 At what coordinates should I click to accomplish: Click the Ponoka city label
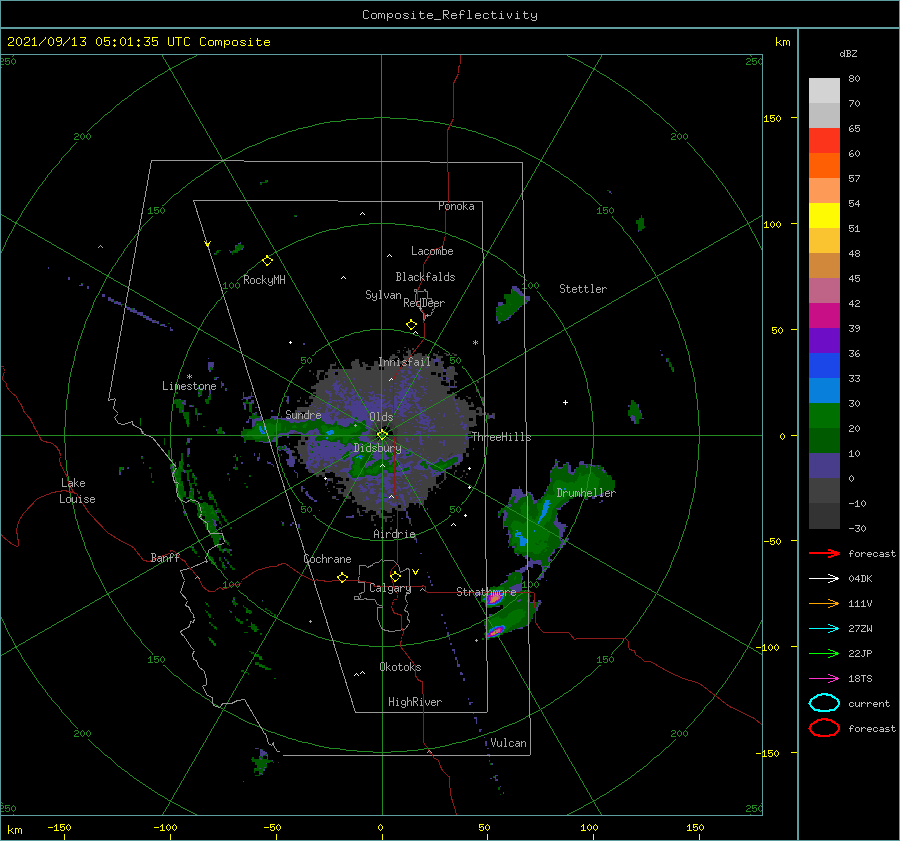(x=456, y=206)
